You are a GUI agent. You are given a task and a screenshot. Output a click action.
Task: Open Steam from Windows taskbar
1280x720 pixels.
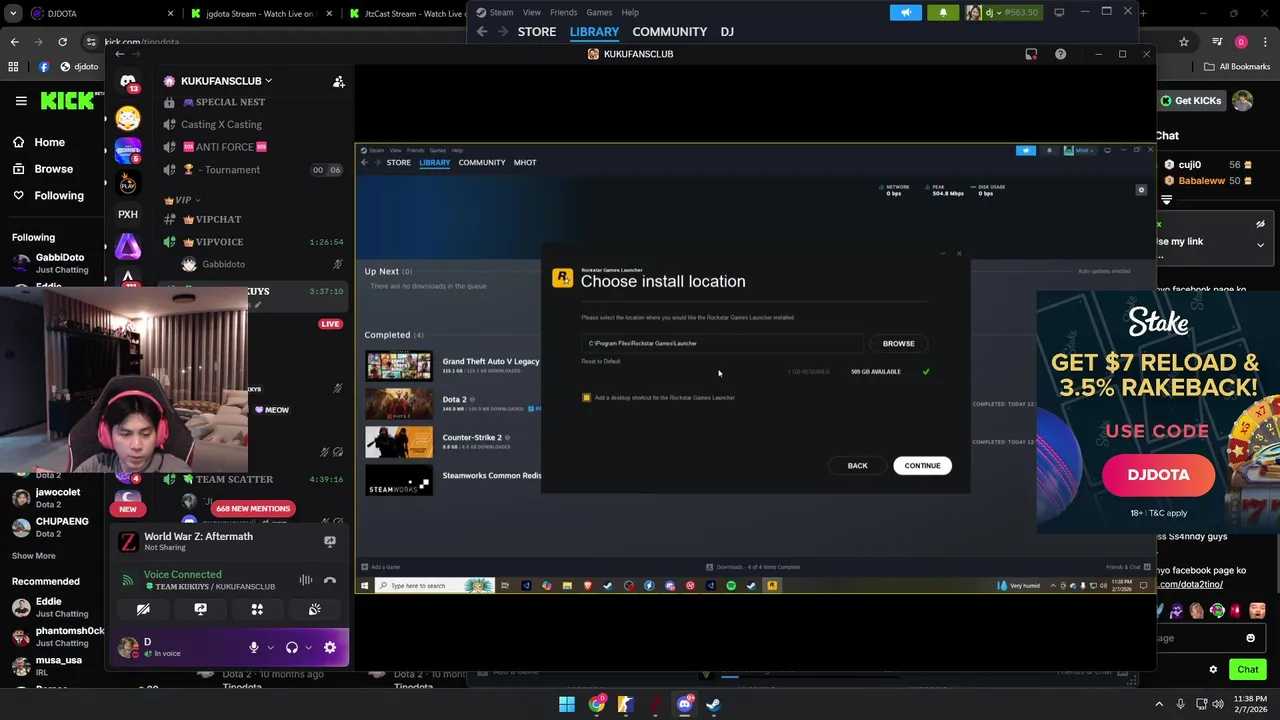(713, 704)
